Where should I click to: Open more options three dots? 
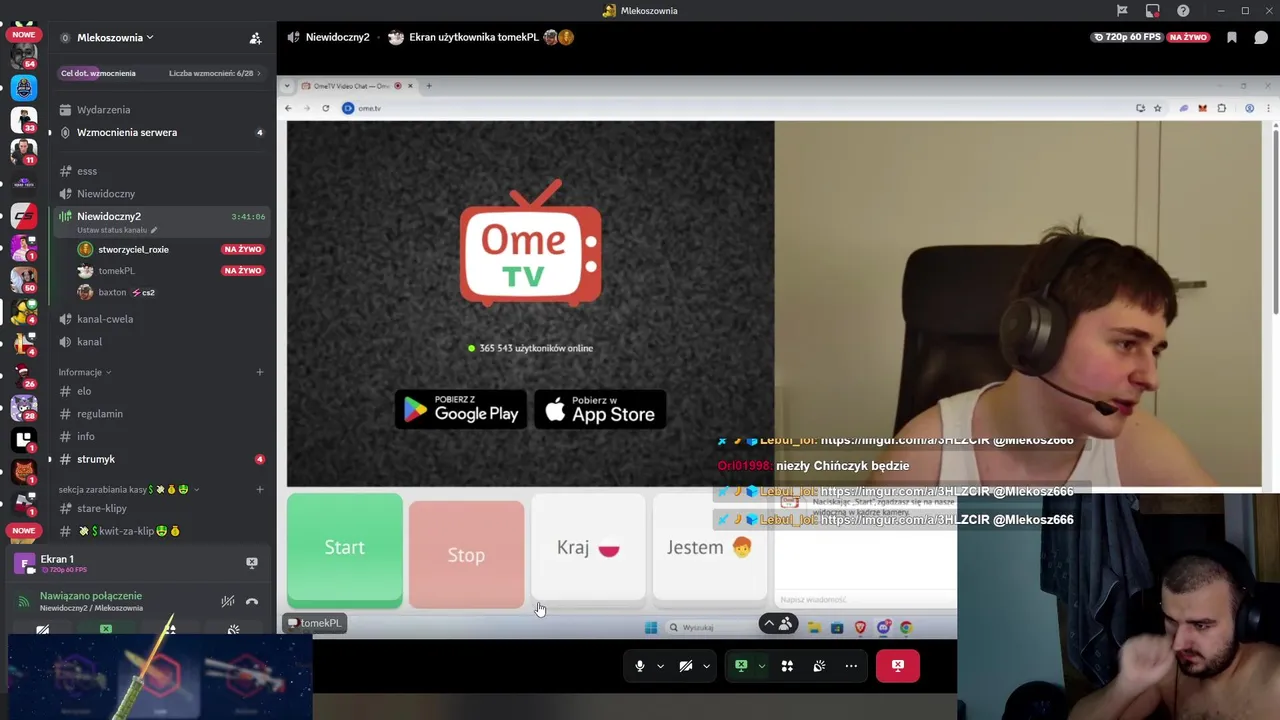point(851,666)
